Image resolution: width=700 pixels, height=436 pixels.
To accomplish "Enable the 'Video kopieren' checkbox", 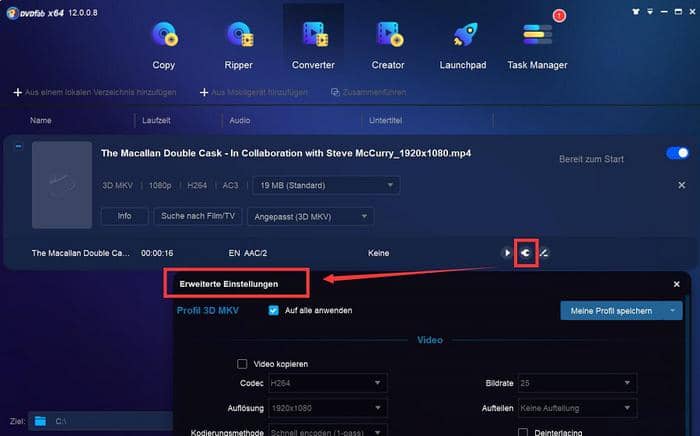I will (x=242, y=364).
